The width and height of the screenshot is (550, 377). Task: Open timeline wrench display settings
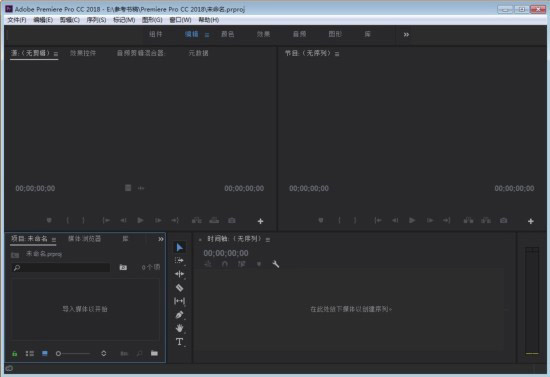pos(276,264)
